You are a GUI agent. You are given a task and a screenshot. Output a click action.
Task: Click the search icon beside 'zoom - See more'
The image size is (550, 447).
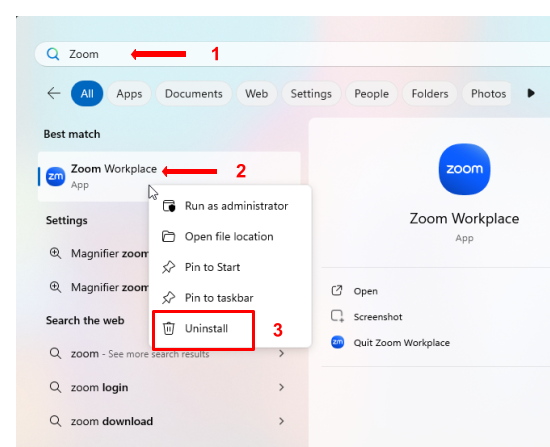55,353
